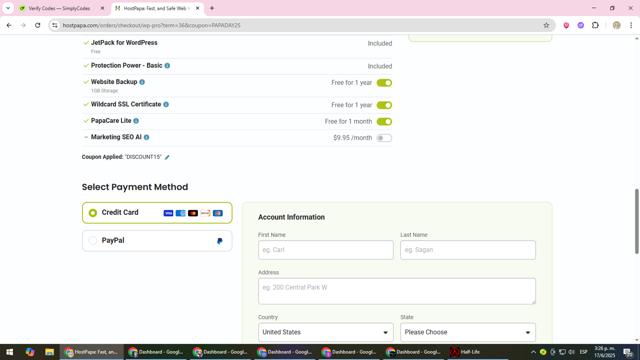The image size is (640, 360).
Task: Close the HostPapa tab
Action: coord(198,8)
